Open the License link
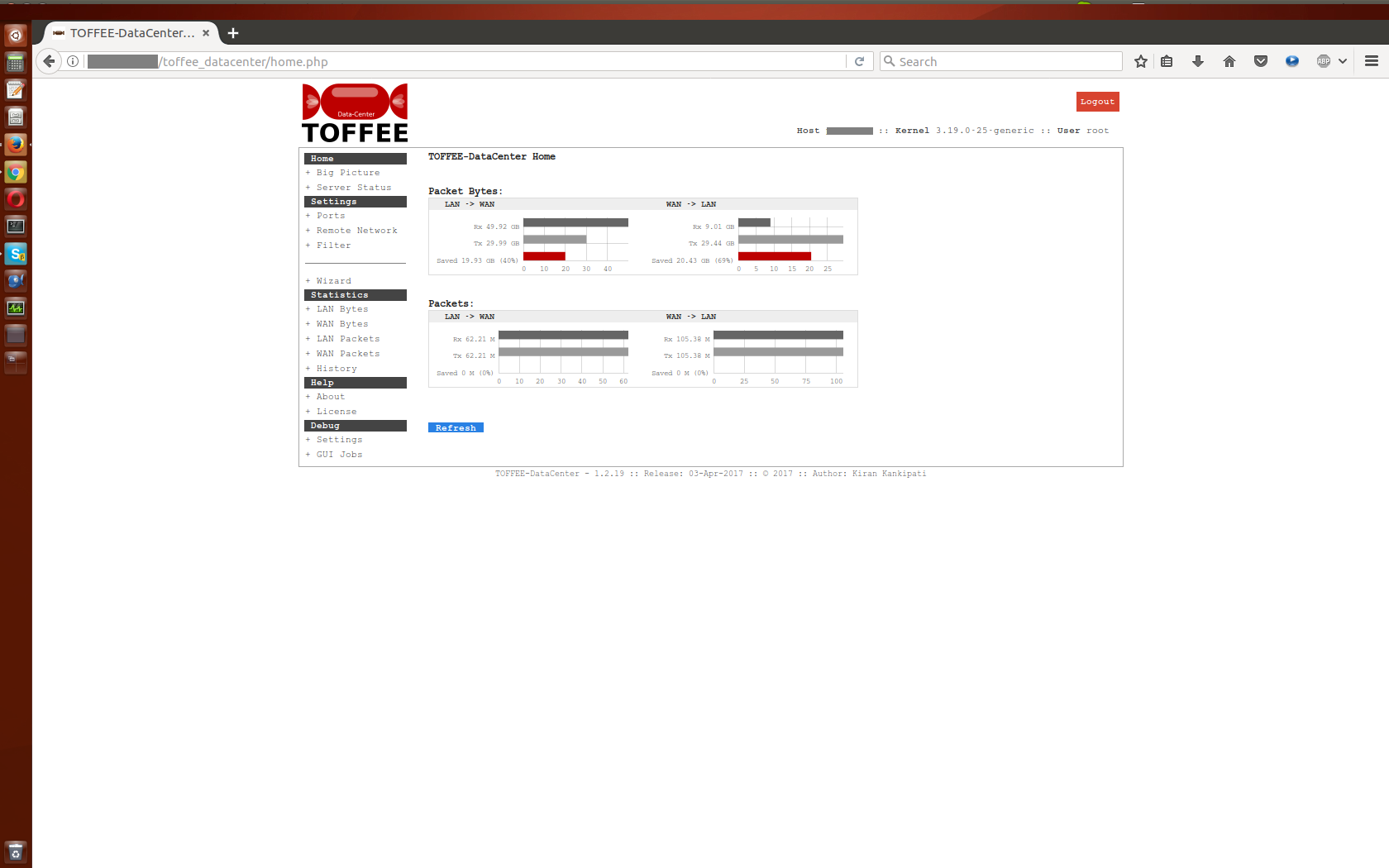The height and width of the screenshot is (868, 1389). [x=337, y=412]
